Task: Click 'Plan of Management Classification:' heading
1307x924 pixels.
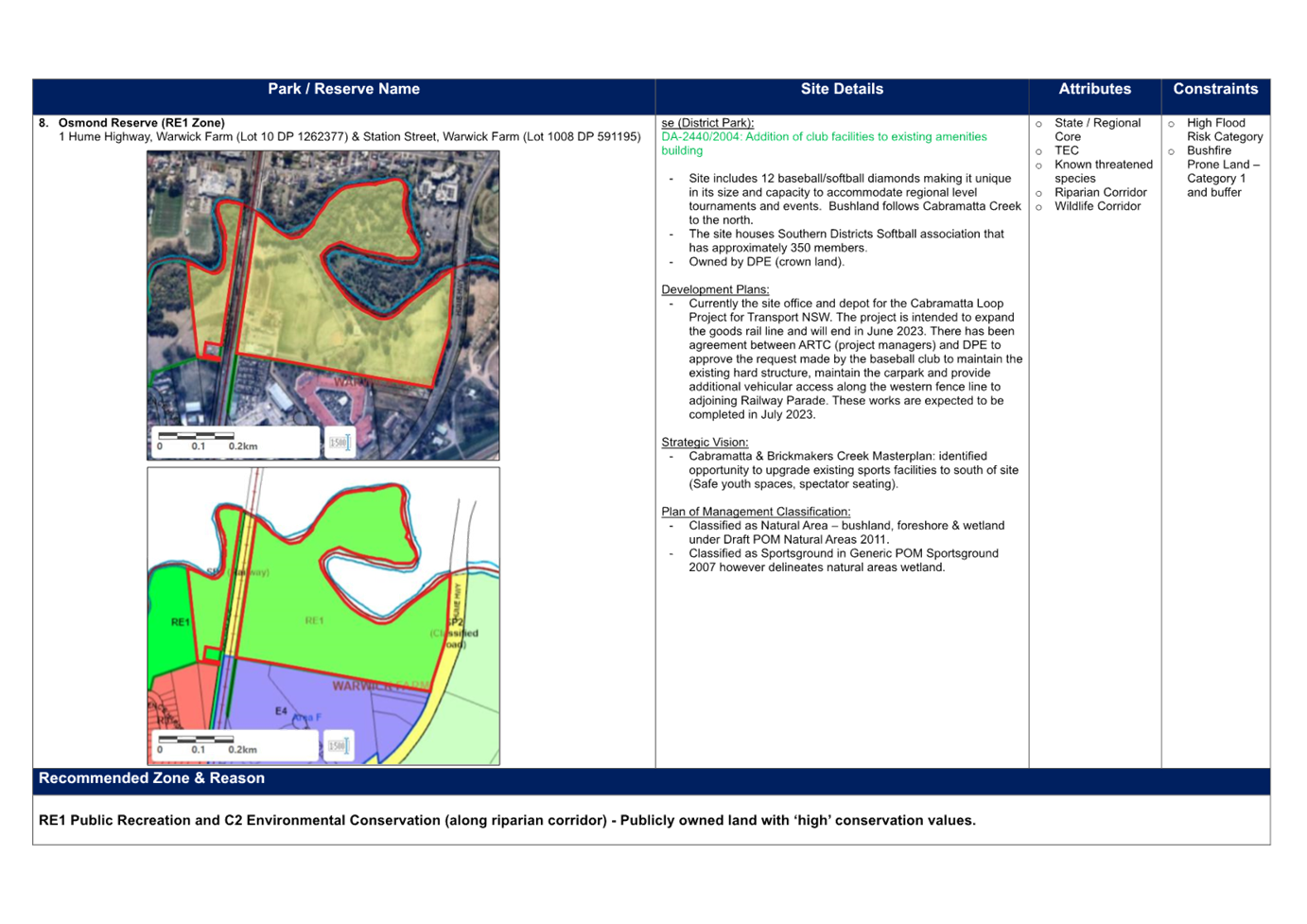Action: pyautogui.click(x=756, y=512)
